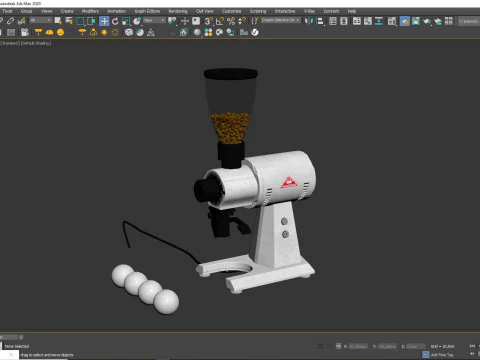Open the selection filter dropdown
The height and width of the screenshot is (360, 480).
point(41,20)
